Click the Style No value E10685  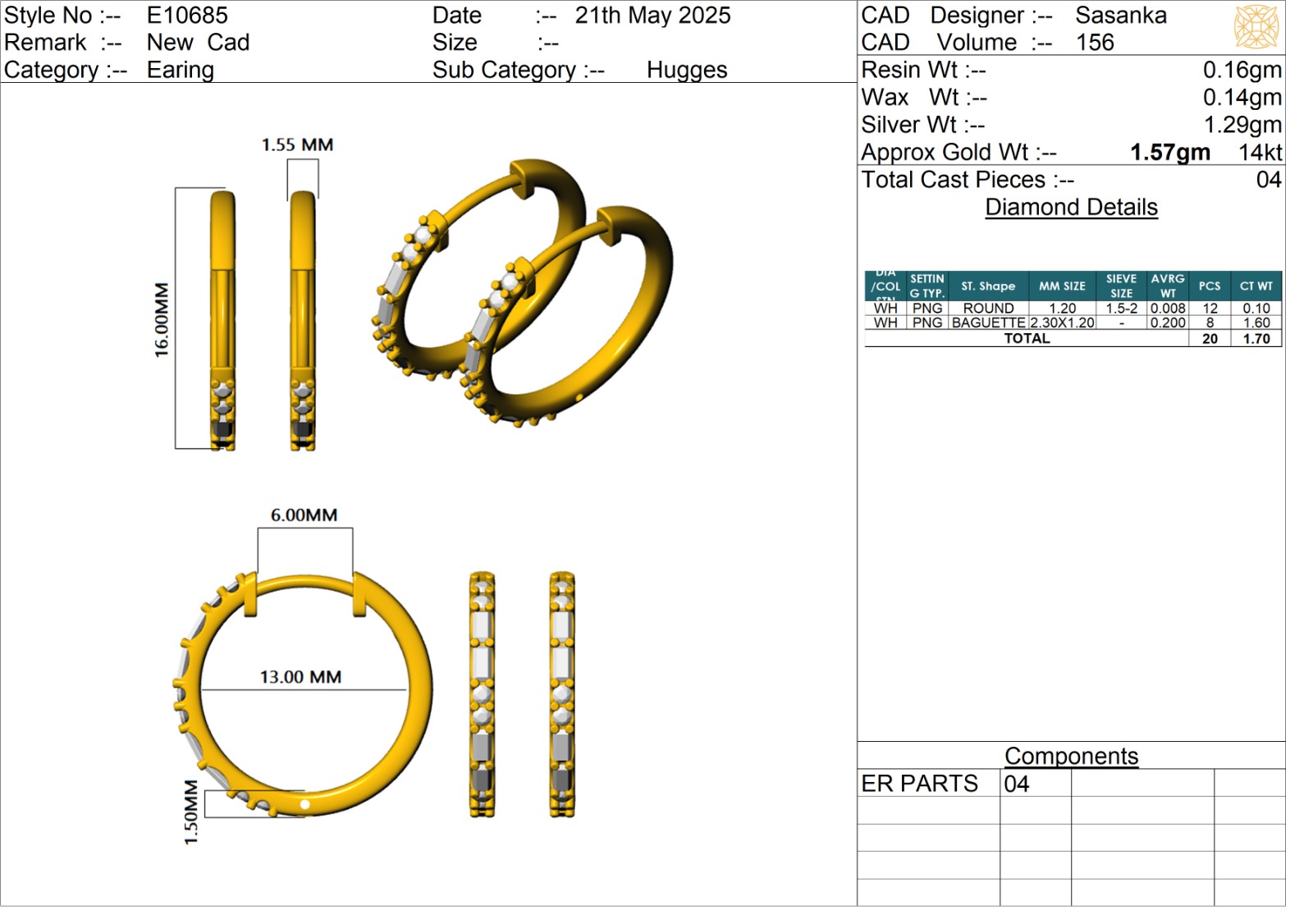[187, 15]
